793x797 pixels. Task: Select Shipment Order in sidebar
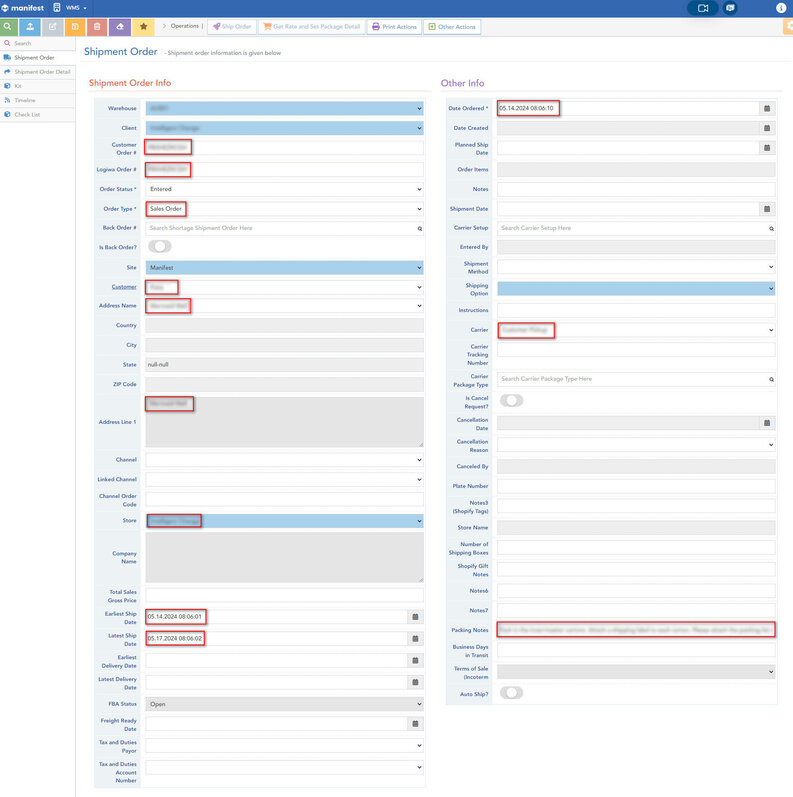38,57
